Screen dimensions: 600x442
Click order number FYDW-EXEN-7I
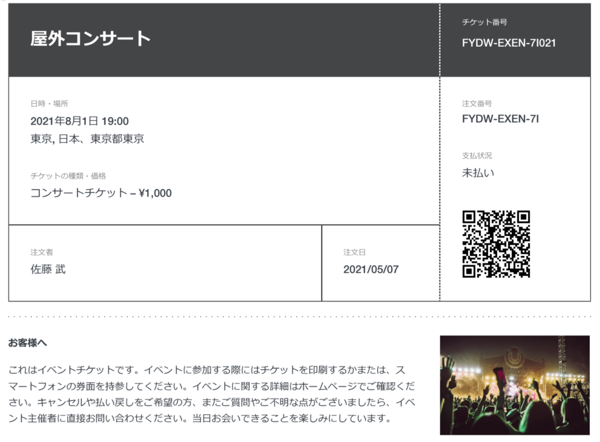coord(500,119)
